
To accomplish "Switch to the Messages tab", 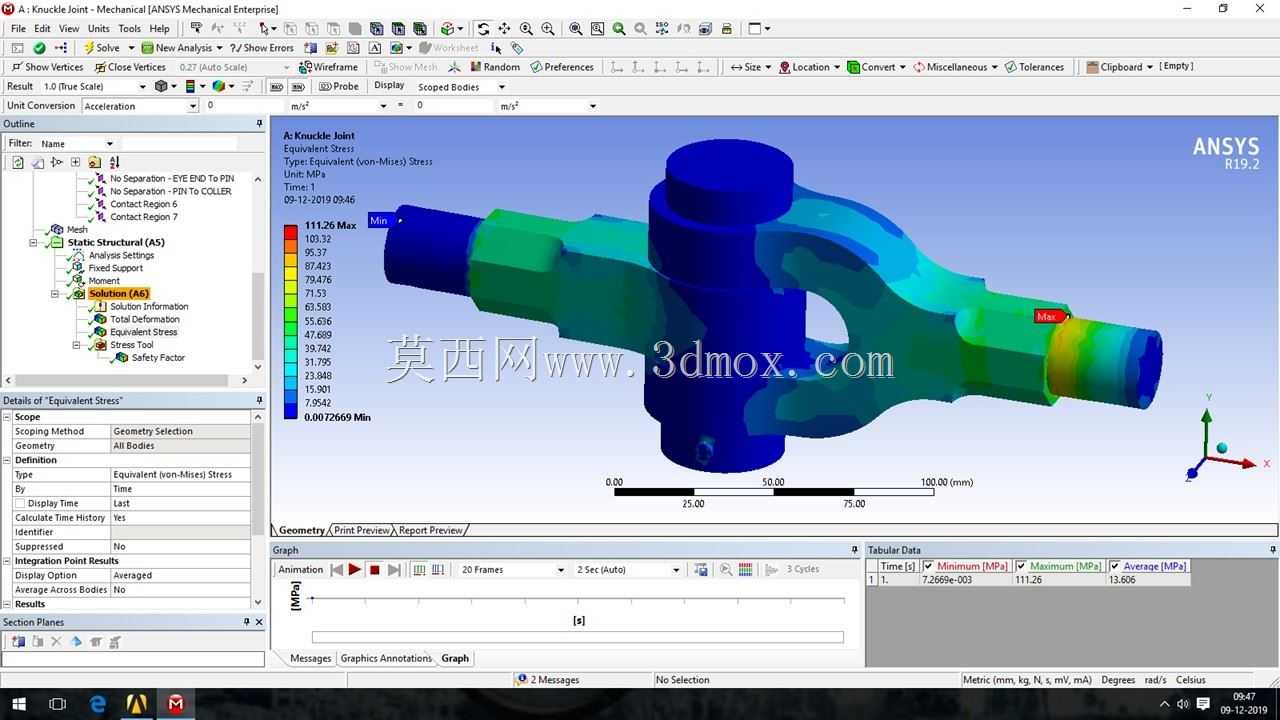I will 310,658.
